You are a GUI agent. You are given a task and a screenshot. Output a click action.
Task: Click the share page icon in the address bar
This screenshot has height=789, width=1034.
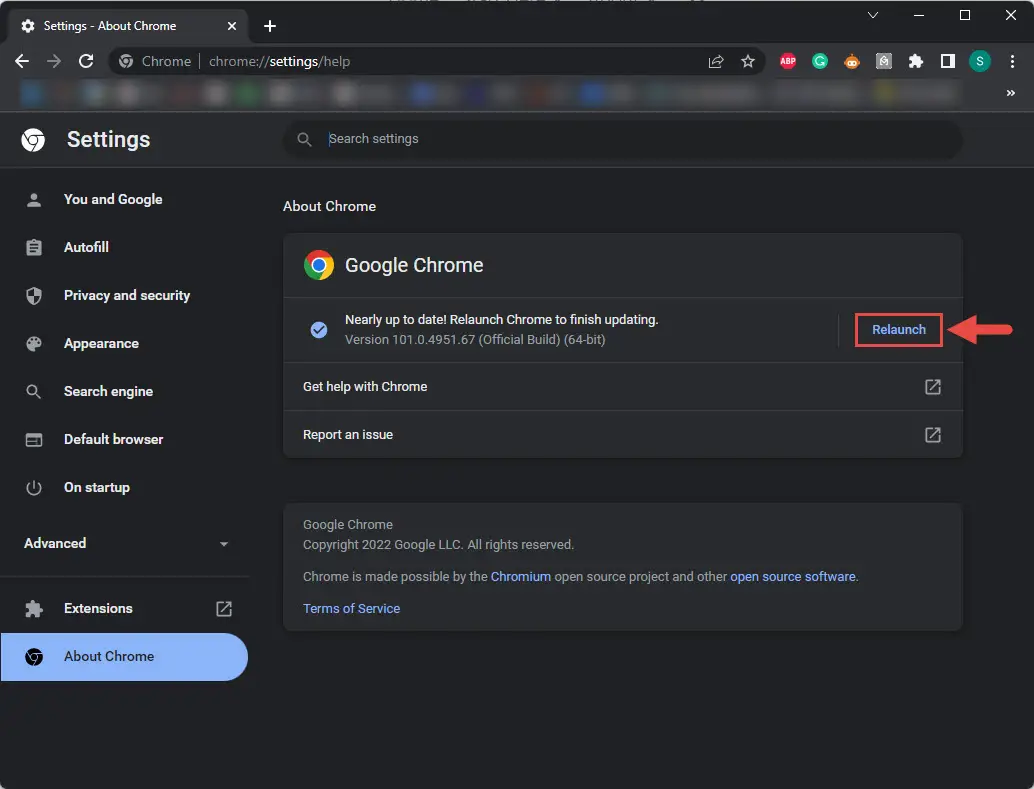(x=715, y=61)
